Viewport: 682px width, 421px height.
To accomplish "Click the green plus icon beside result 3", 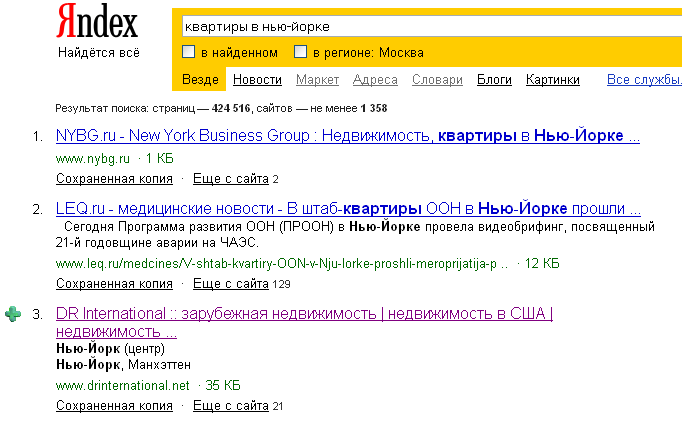I will 13,314.
